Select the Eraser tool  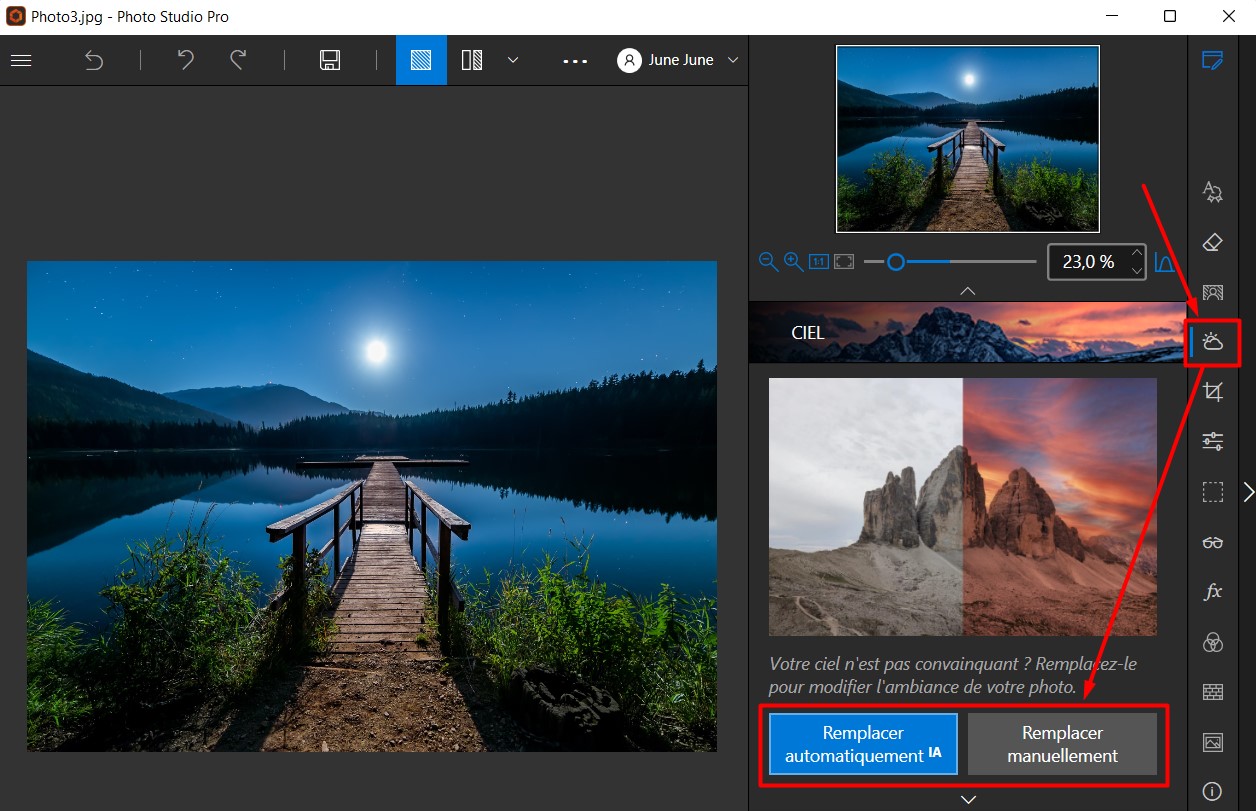click(x=1212, y=242)
